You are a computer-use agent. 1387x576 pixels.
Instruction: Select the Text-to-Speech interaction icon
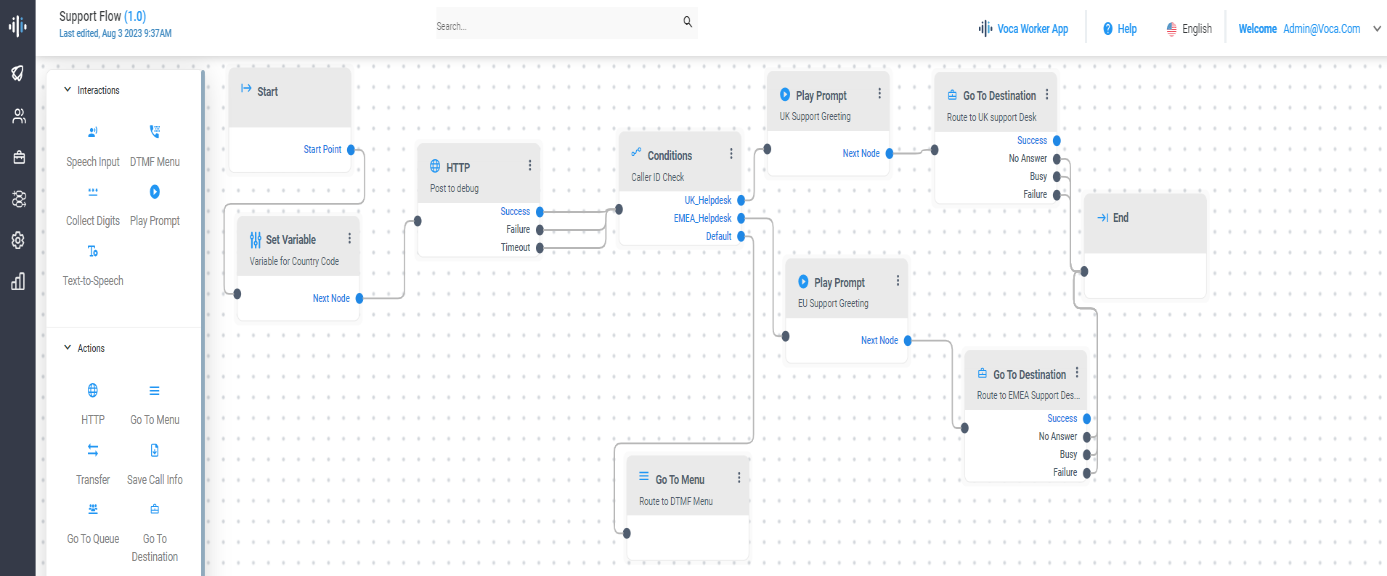[92, 251]
